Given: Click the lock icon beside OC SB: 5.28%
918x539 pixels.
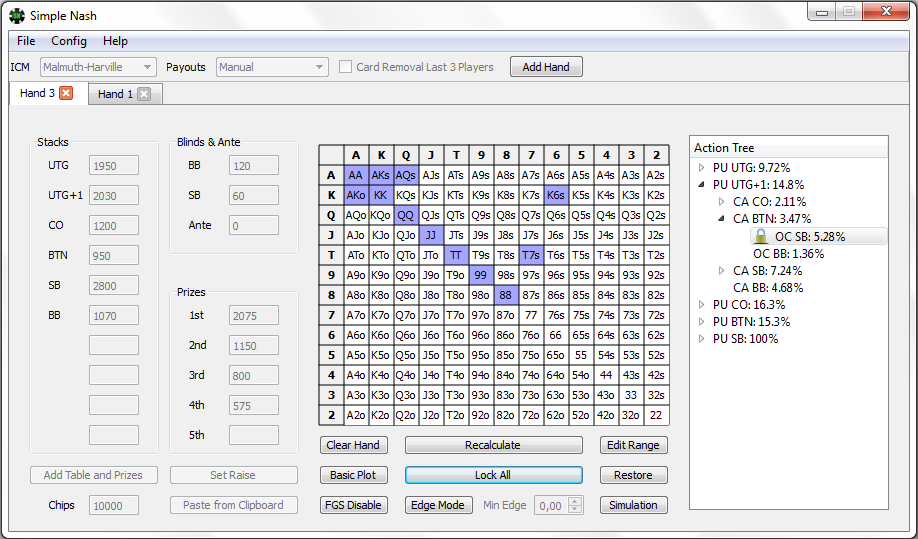Looking at the screenshot, I should [761, 236].
